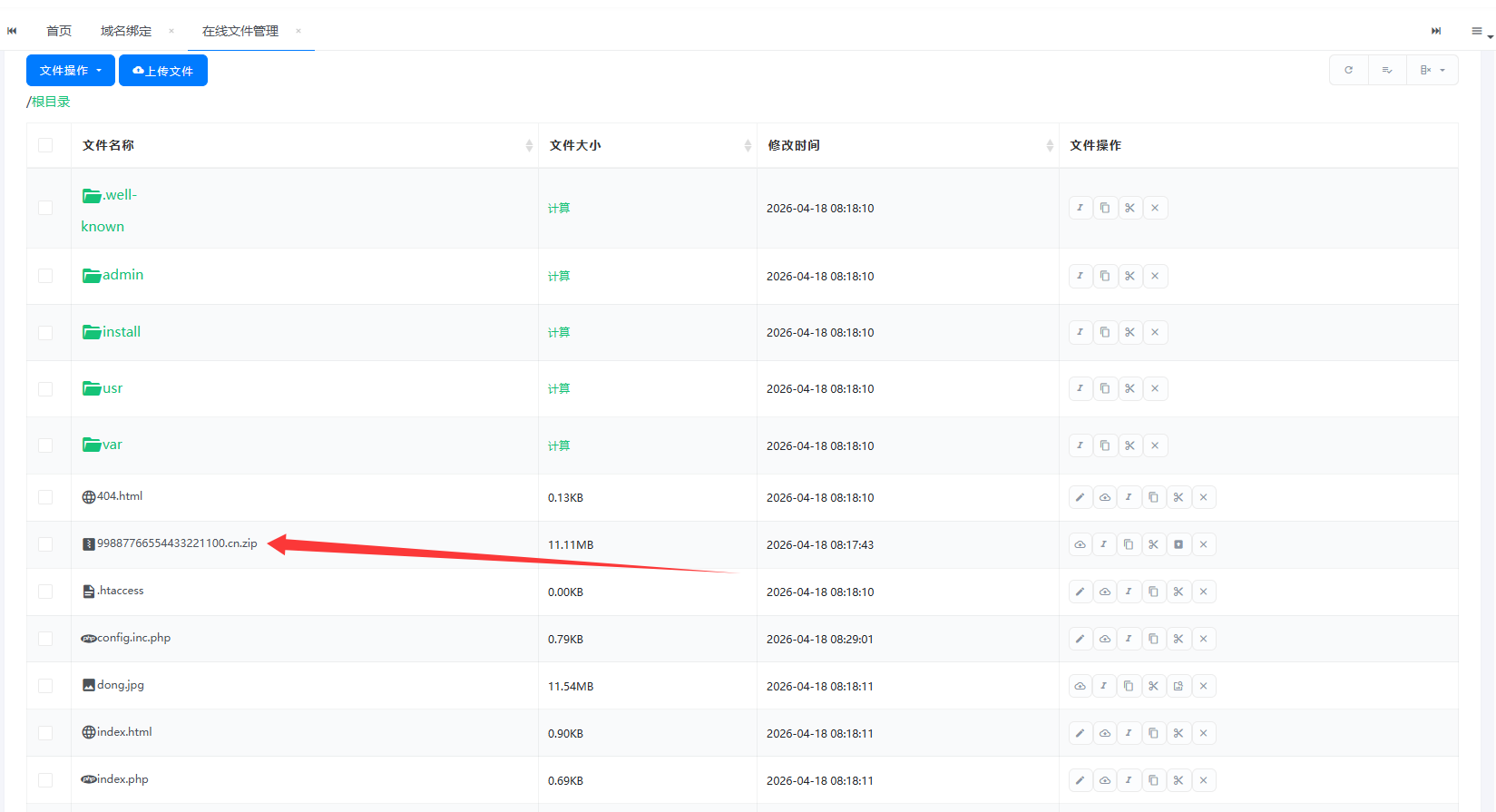Click the copy icon for the install folder
Screen dimensions: 1496x812
pos(1105,332)
